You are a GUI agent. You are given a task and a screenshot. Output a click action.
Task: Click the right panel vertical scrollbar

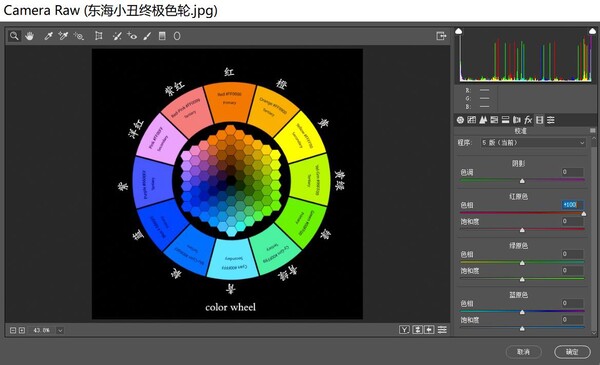(x=593, y=235)
